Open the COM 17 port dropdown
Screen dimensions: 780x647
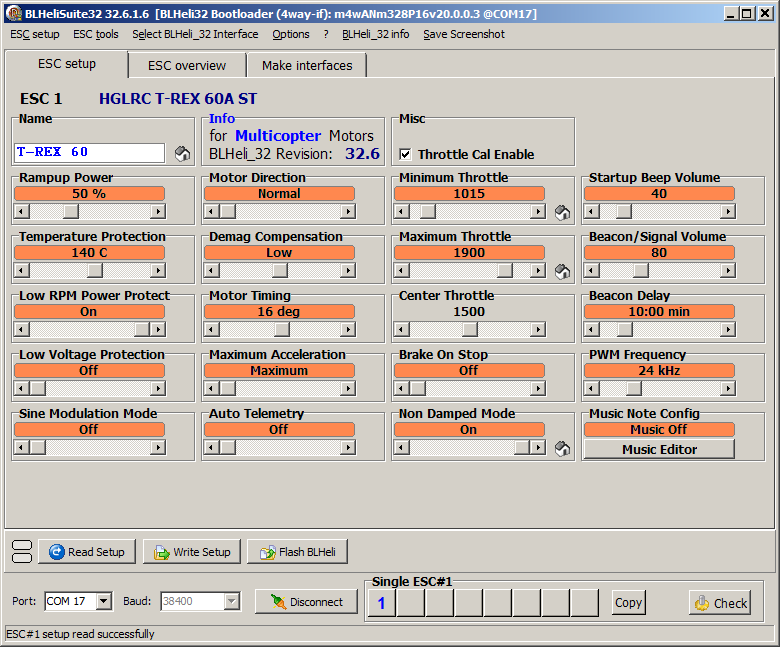point(103,601)
